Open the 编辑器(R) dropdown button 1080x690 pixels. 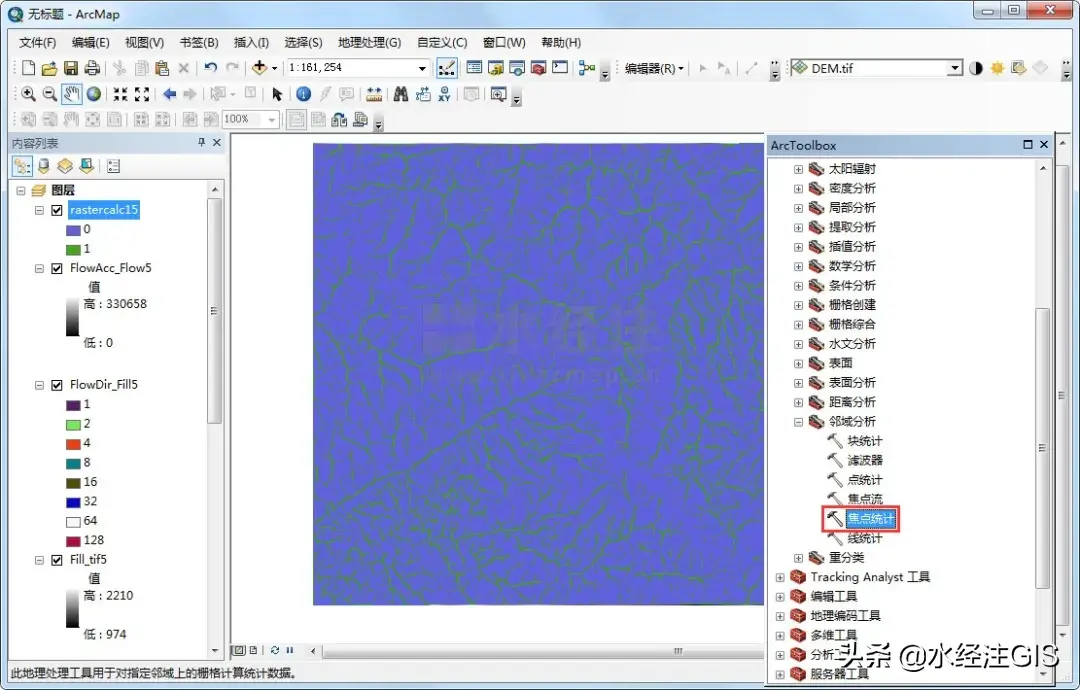click(x=654, y=68)
